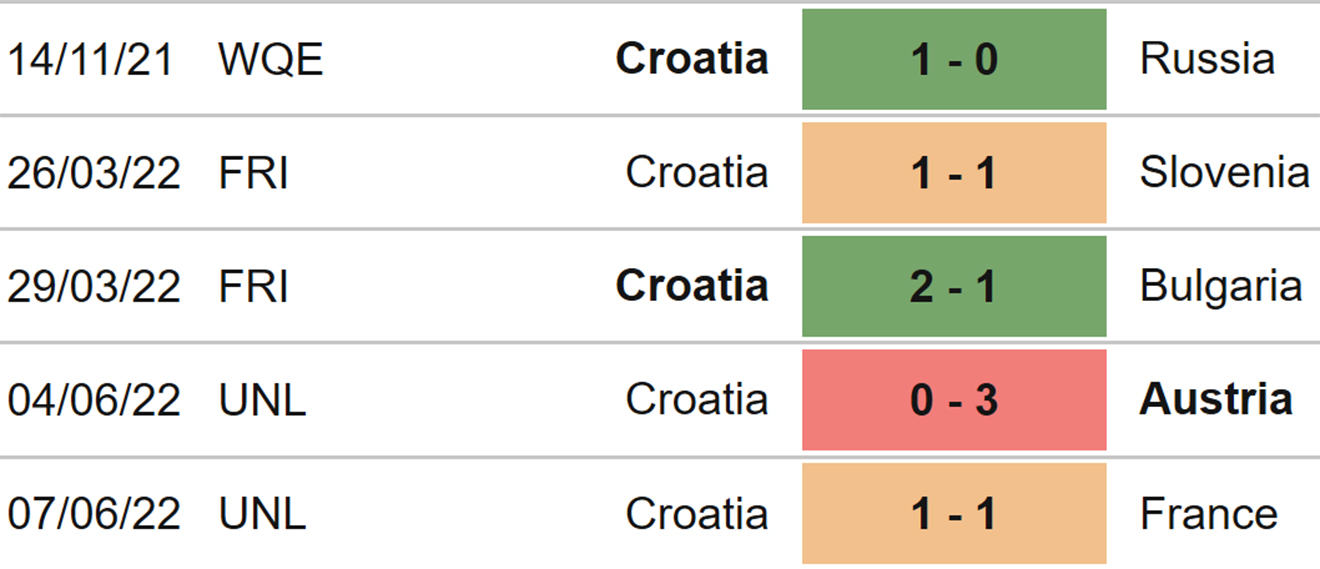
Task: Click Croatia in the France match row
Action: point(697,514)
